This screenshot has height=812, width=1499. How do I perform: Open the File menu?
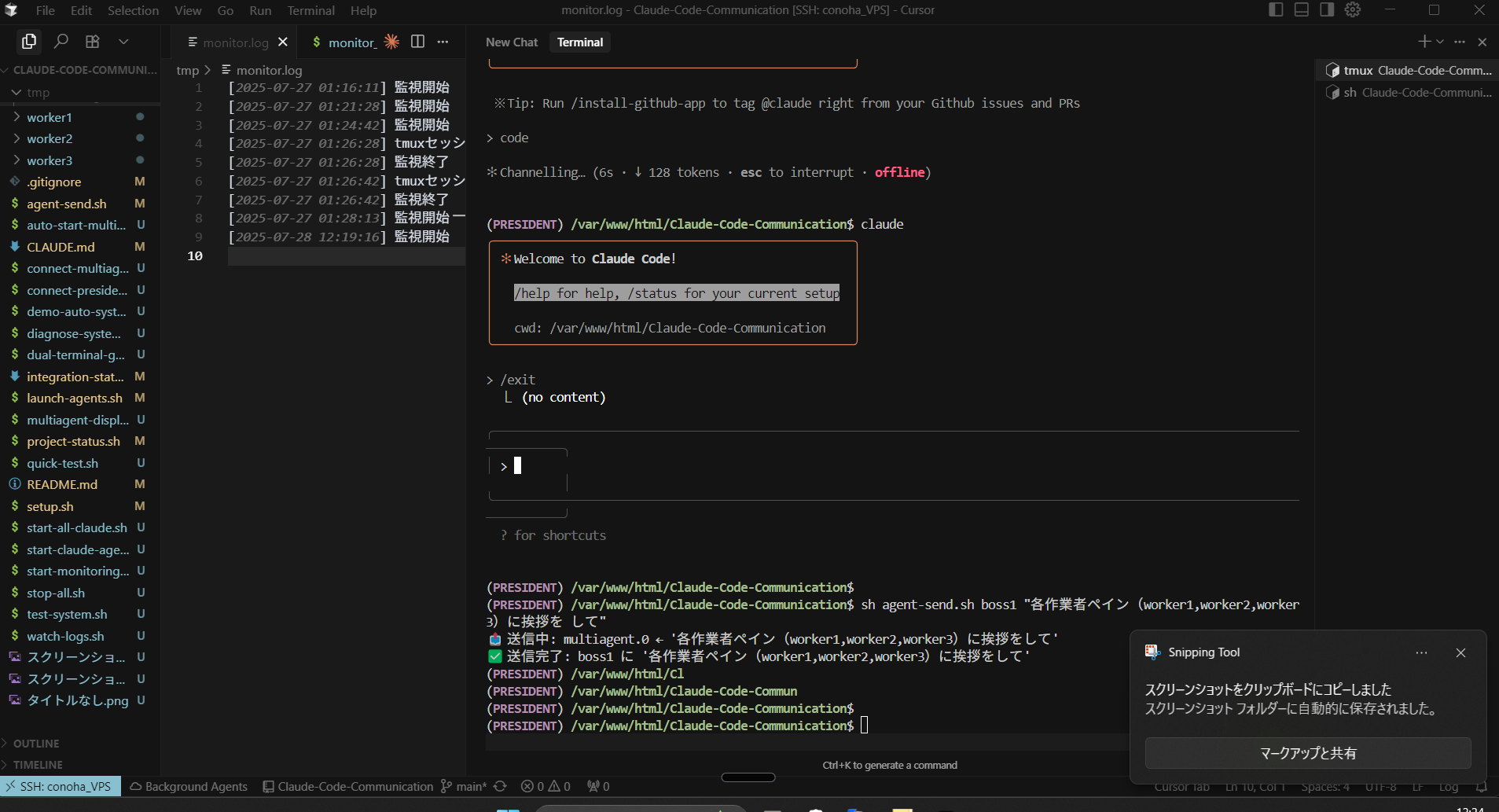46,10
